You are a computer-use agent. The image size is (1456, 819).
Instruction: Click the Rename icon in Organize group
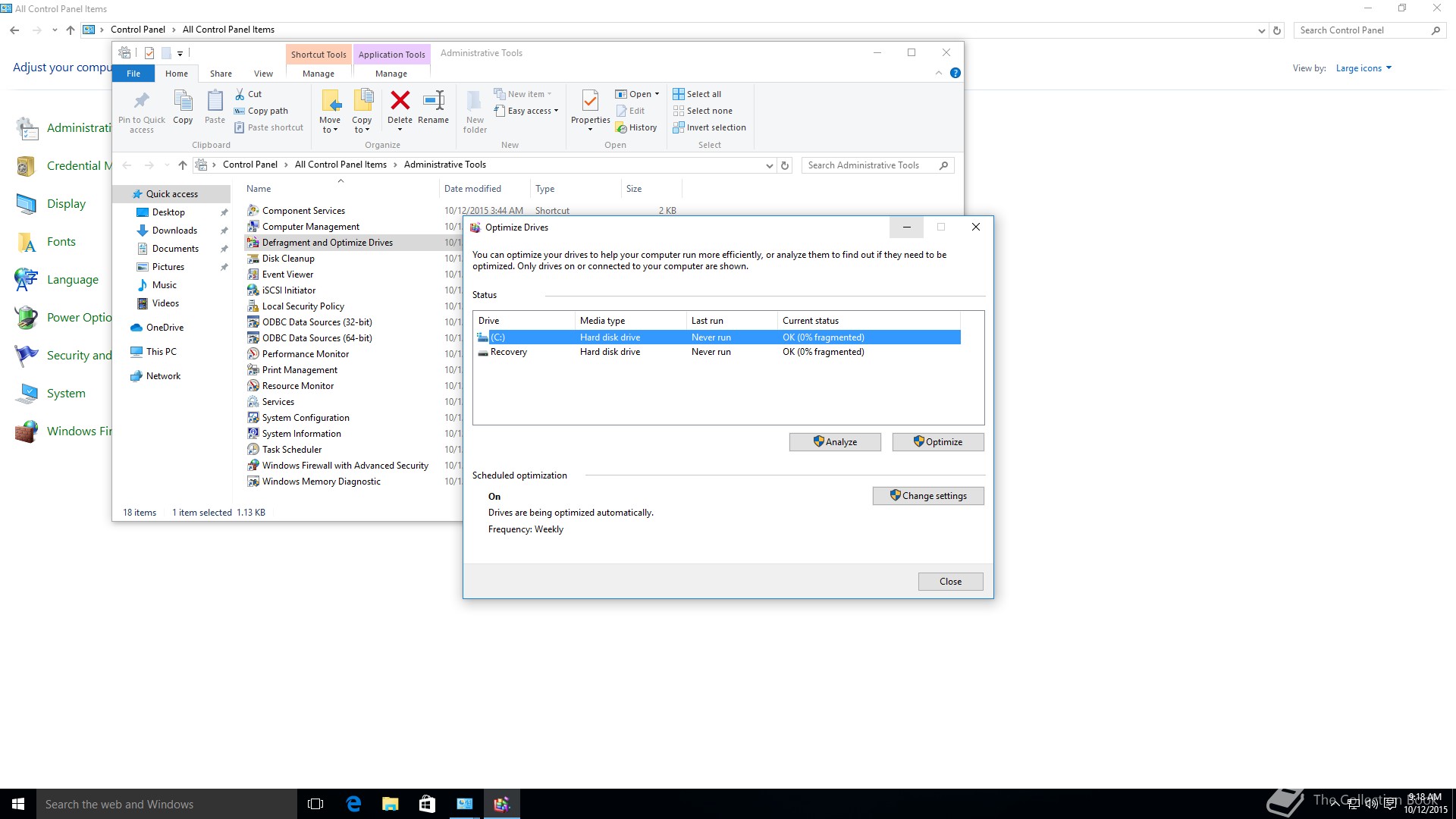click(433, 100)
